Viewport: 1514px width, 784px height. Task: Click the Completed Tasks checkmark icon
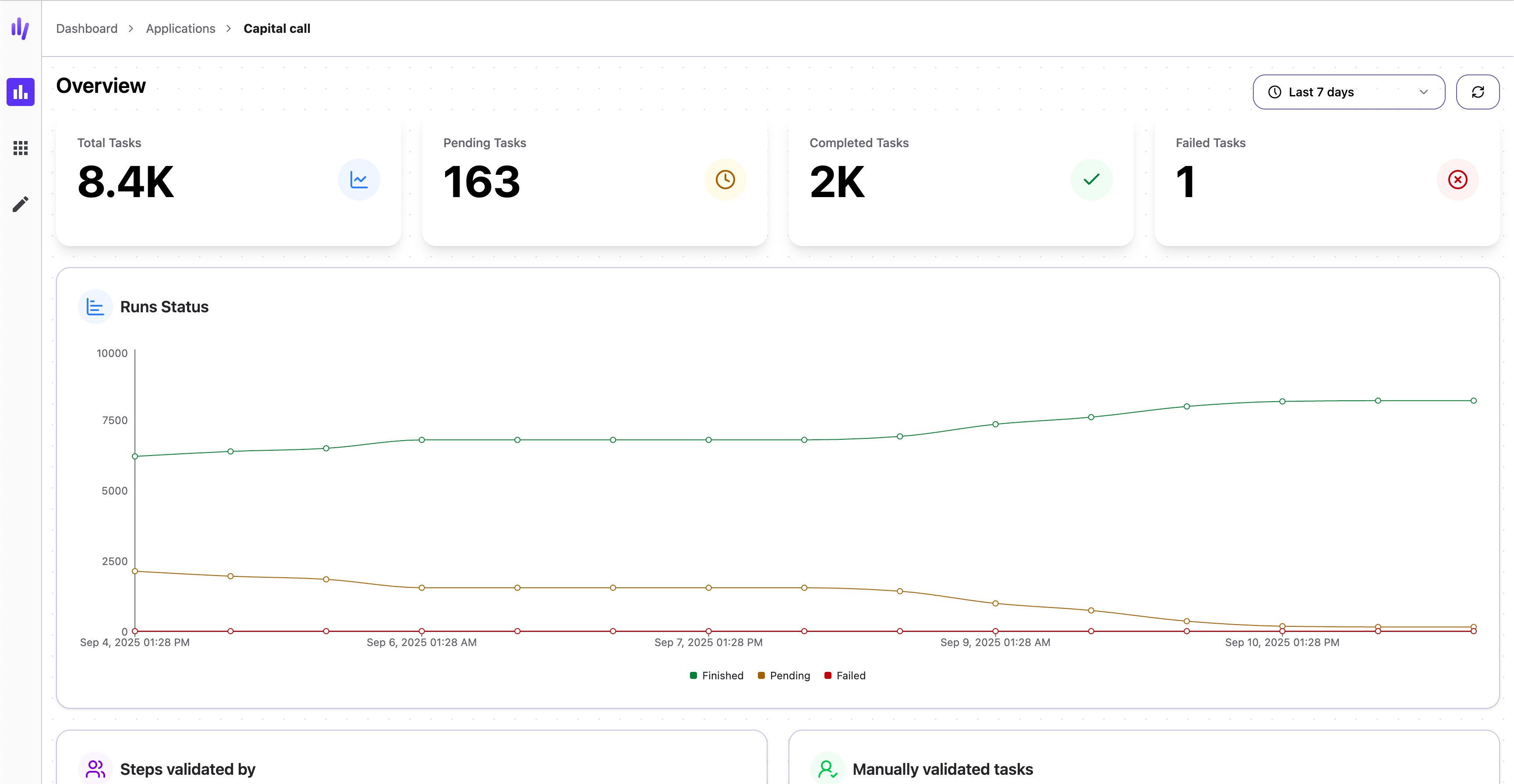[x=1091, y=180]
